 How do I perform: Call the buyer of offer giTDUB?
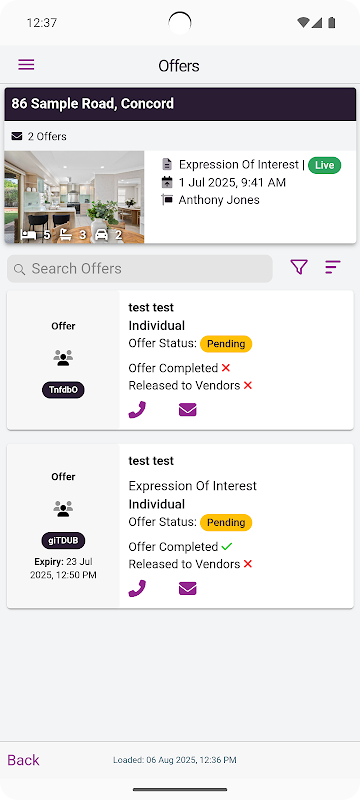coord(137,589)
